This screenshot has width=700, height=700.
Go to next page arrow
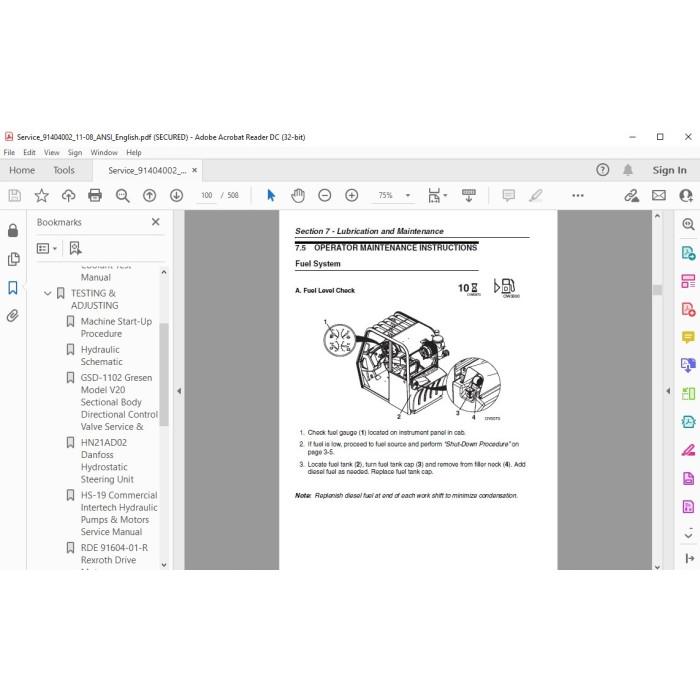176,196
